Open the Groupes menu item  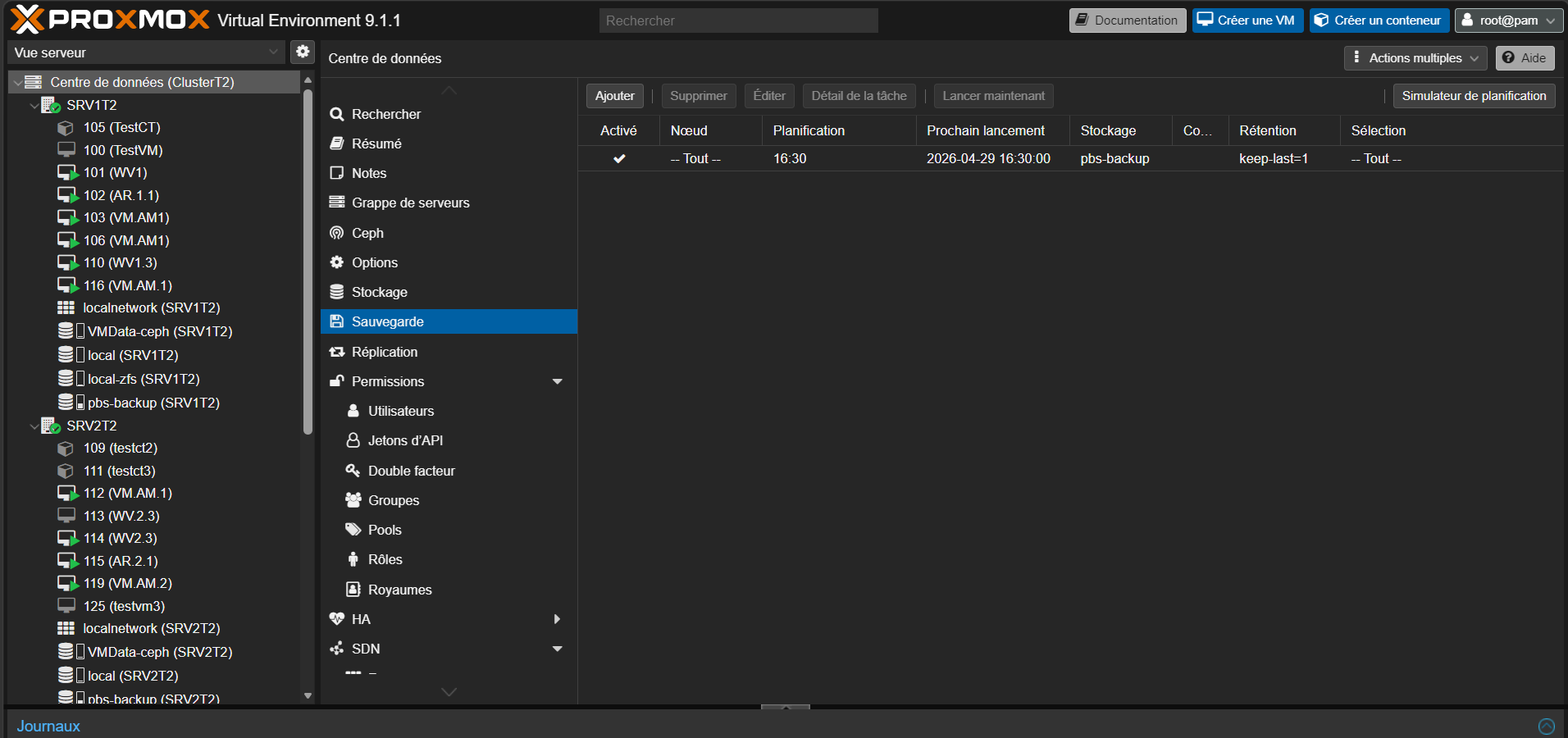(x=449, y=500)
